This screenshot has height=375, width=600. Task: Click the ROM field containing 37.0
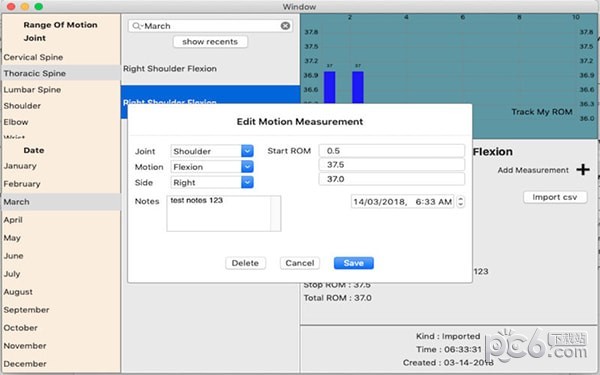click(392, 179)
